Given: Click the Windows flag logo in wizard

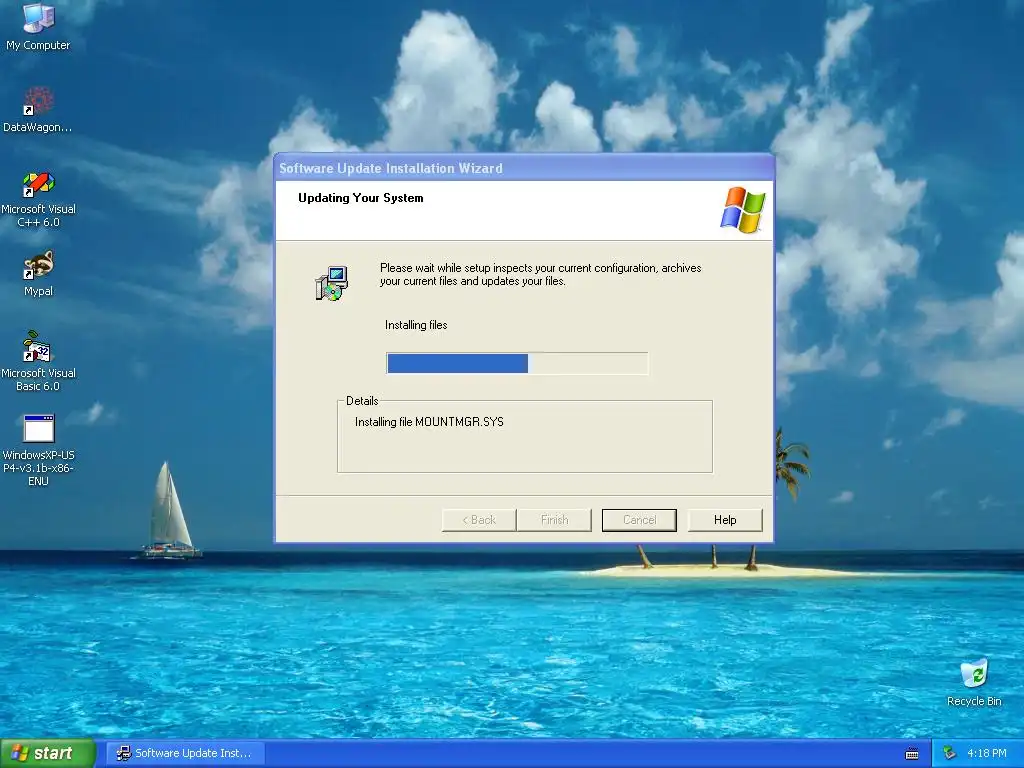Looking at the screenshot, I should click(743, 210).
